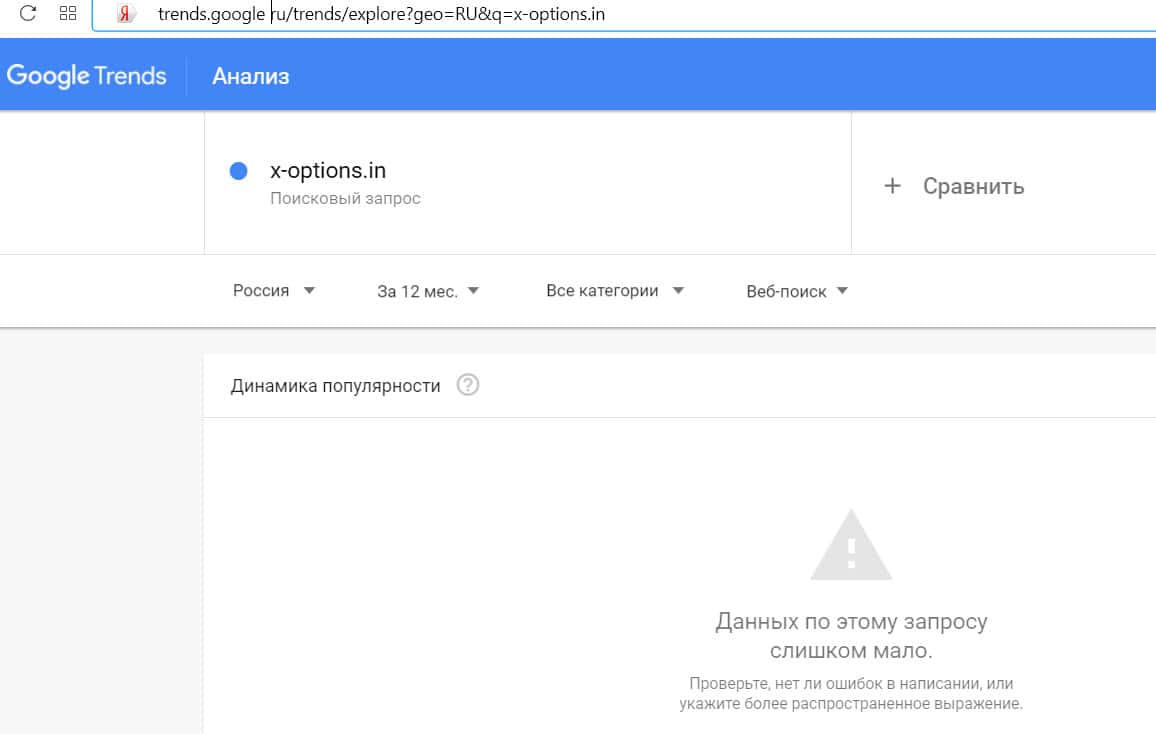Click the Поисковый запрос subtitle

coord(345,199)
